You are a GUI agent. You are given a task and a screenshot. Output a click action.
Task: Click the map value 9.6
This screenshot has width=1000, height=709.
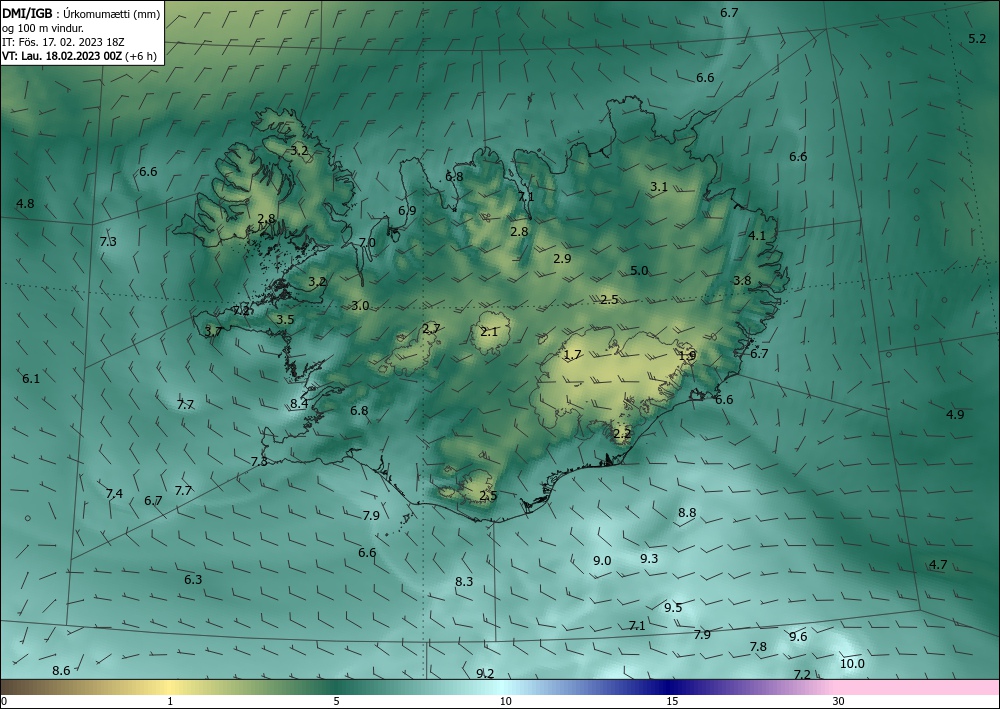(798, 637)
